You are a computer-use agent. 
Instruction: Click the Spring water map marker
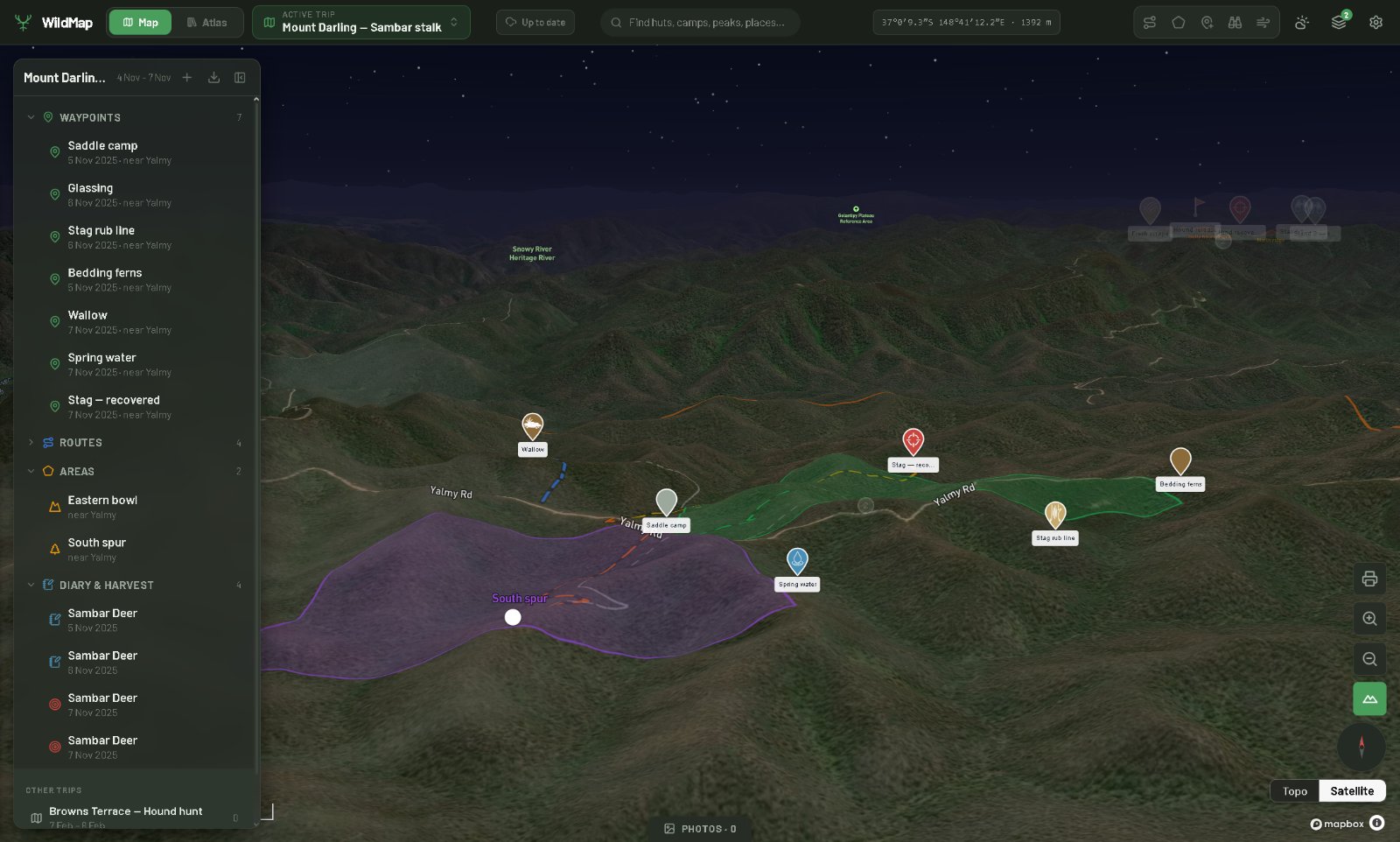point(797,561)
